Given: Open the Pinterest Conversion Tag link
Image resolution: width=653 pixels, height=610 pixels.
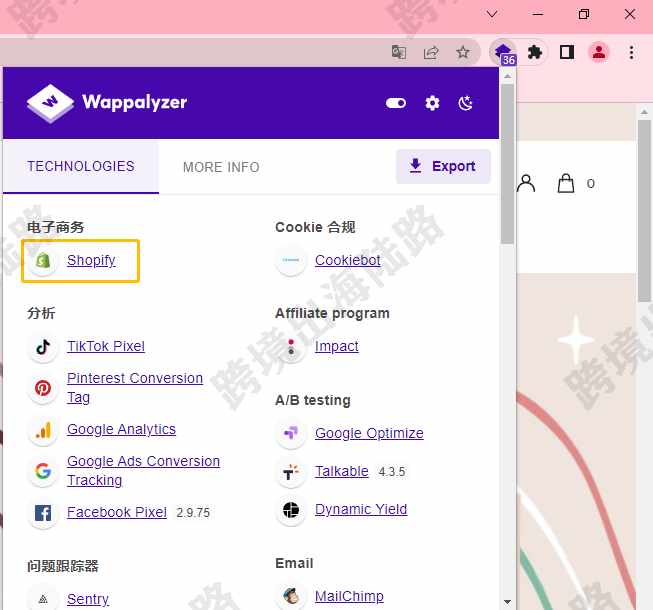Looking at the screenshot, I should coord(135,388).
